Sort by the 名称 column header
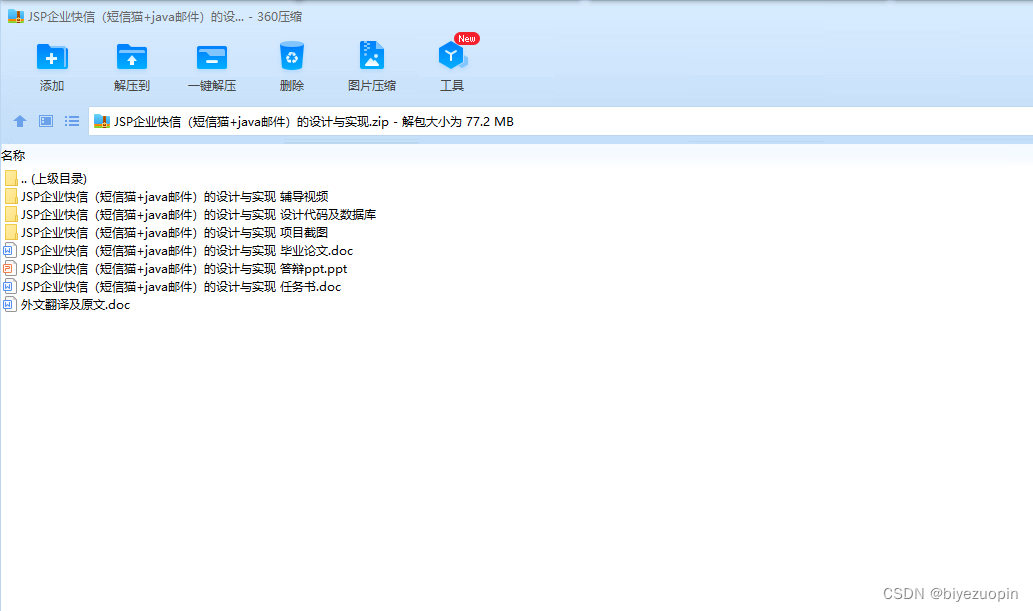The height and width of the screenshot is (611, 1033). click(13, 156)
